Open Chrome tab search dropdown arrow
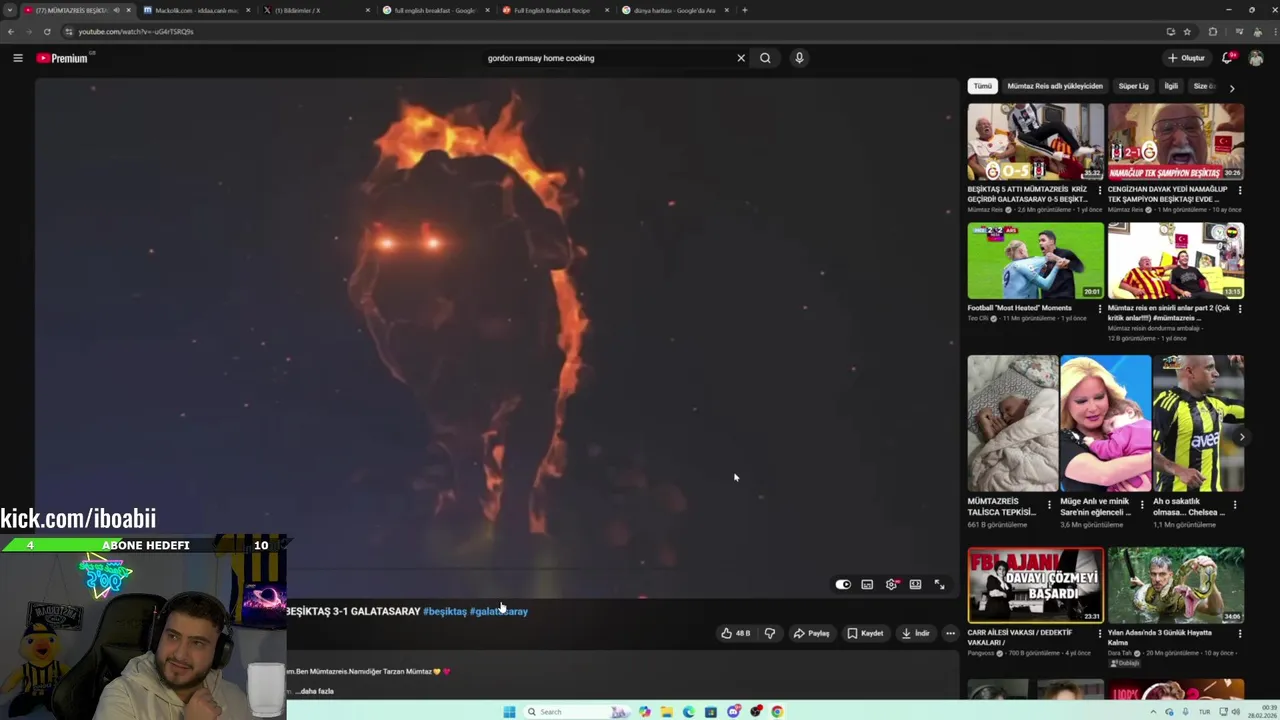Screen dimensions: 1280x720 click(x=9, y=10)
